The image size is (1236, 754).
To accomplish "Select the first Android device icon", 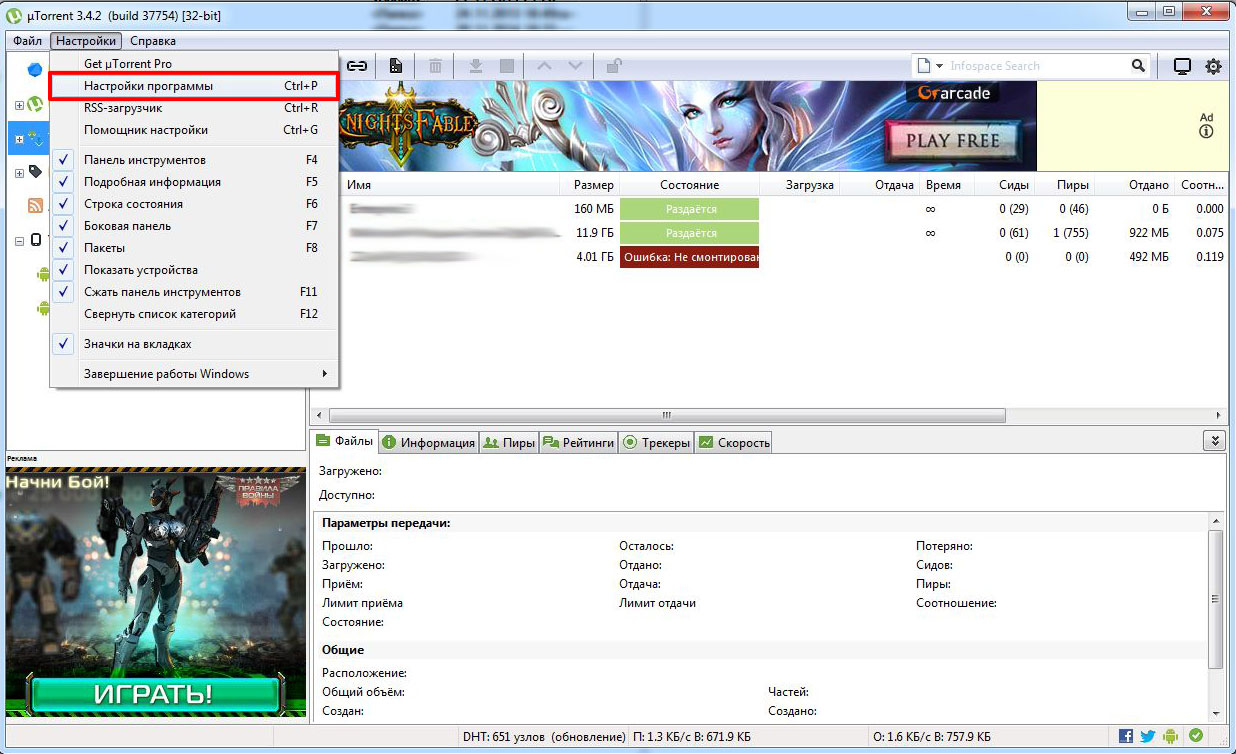I will (43, 273).
